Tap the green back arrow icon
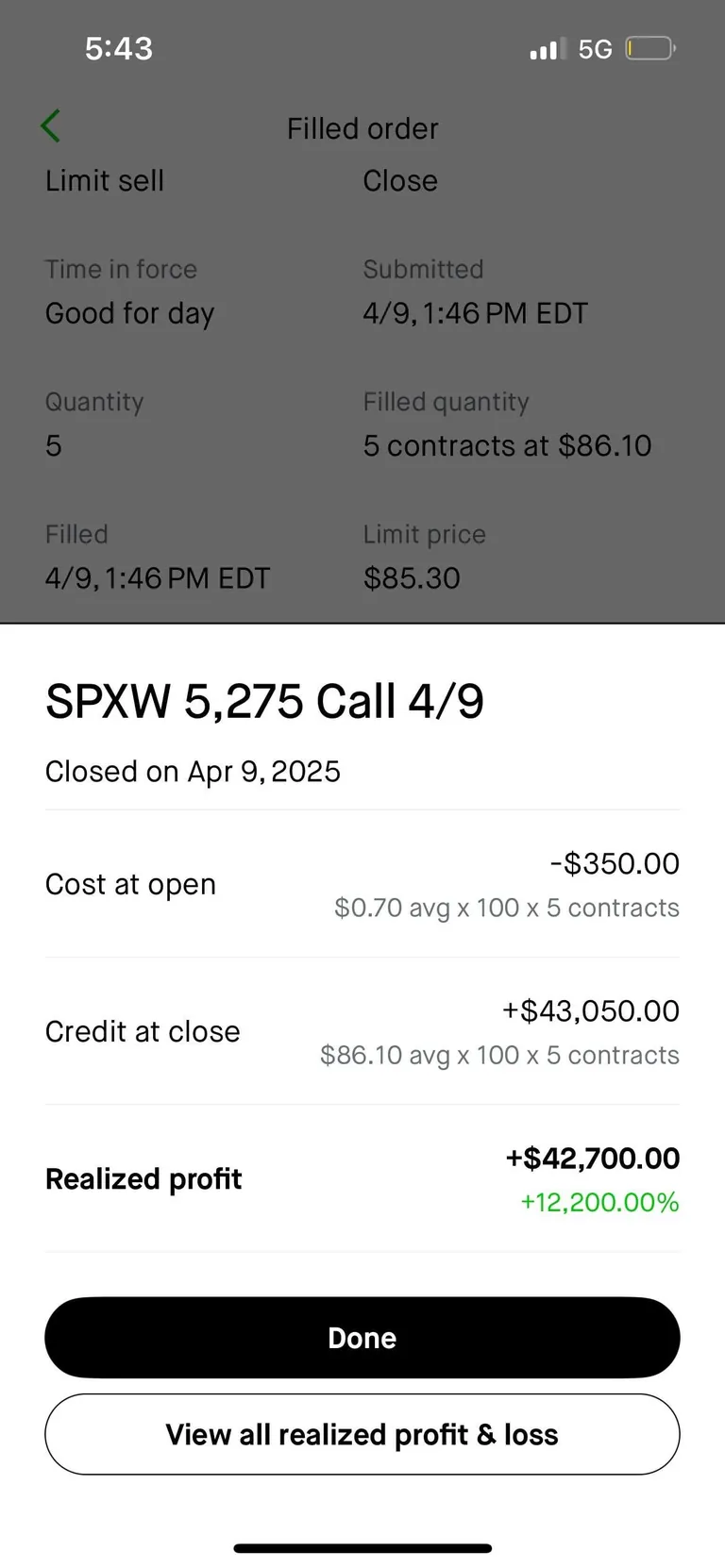Image resolution: width=725 pixels, height=1568 pixels. pos(51,126)
